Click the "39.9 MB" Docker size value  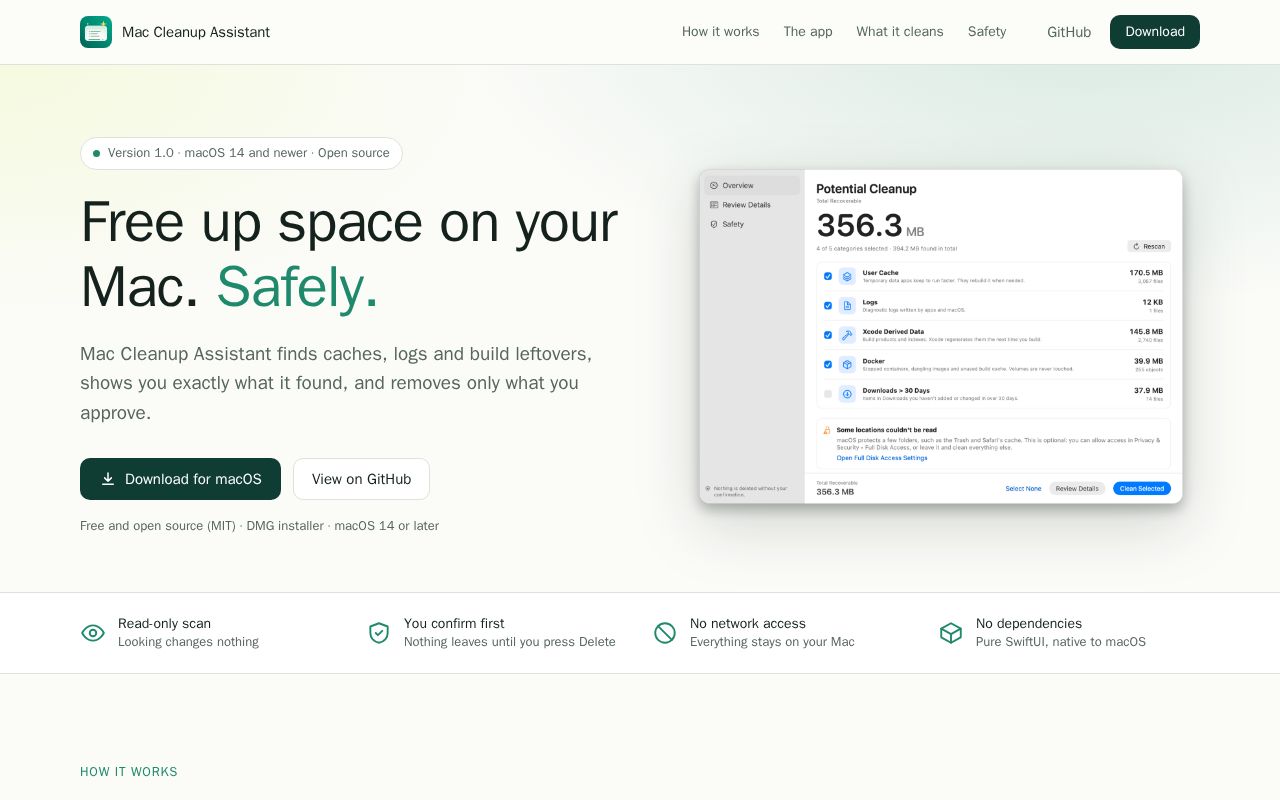pos(1148,361)
